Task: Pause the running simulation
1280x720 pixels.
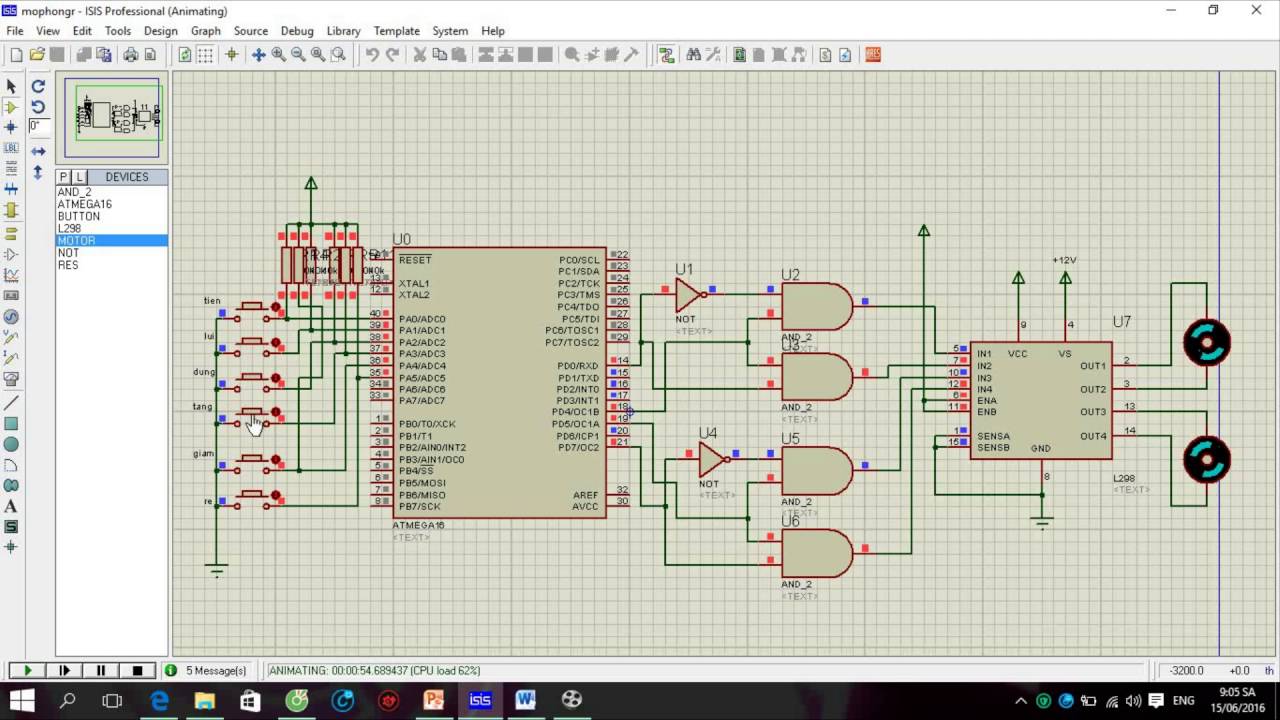Action: (101, 670)
